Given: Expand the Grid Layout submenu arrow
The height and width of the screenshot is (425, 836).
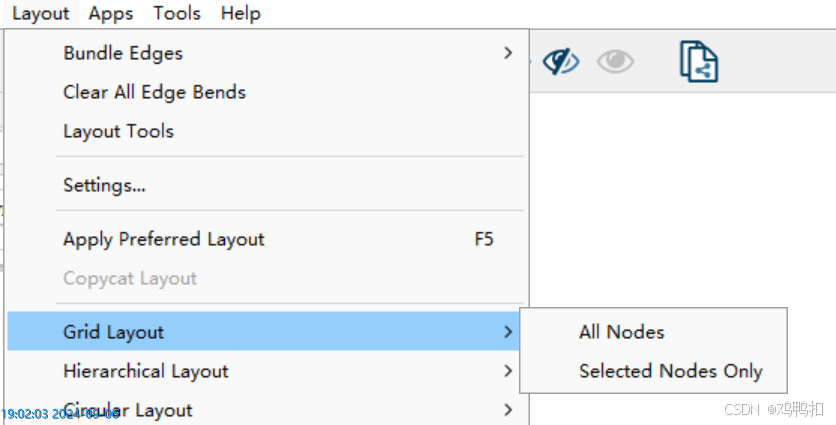Looking at the screenshot, I should [x=508, y=332].
